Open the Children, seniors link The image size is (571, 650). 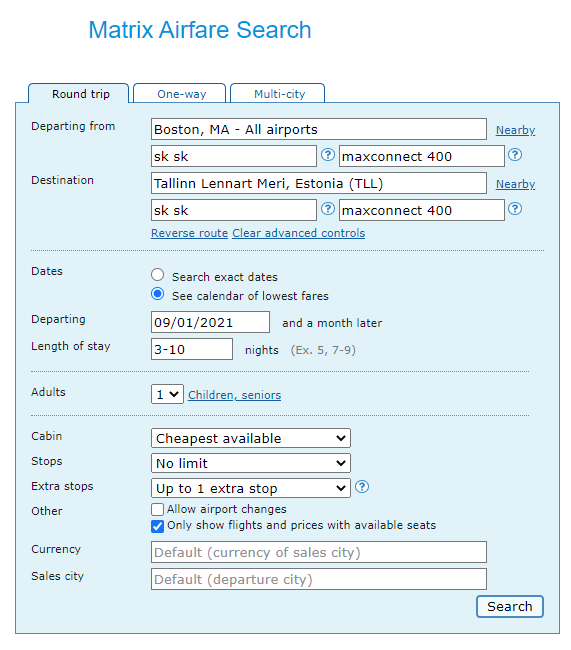[235, 395]
